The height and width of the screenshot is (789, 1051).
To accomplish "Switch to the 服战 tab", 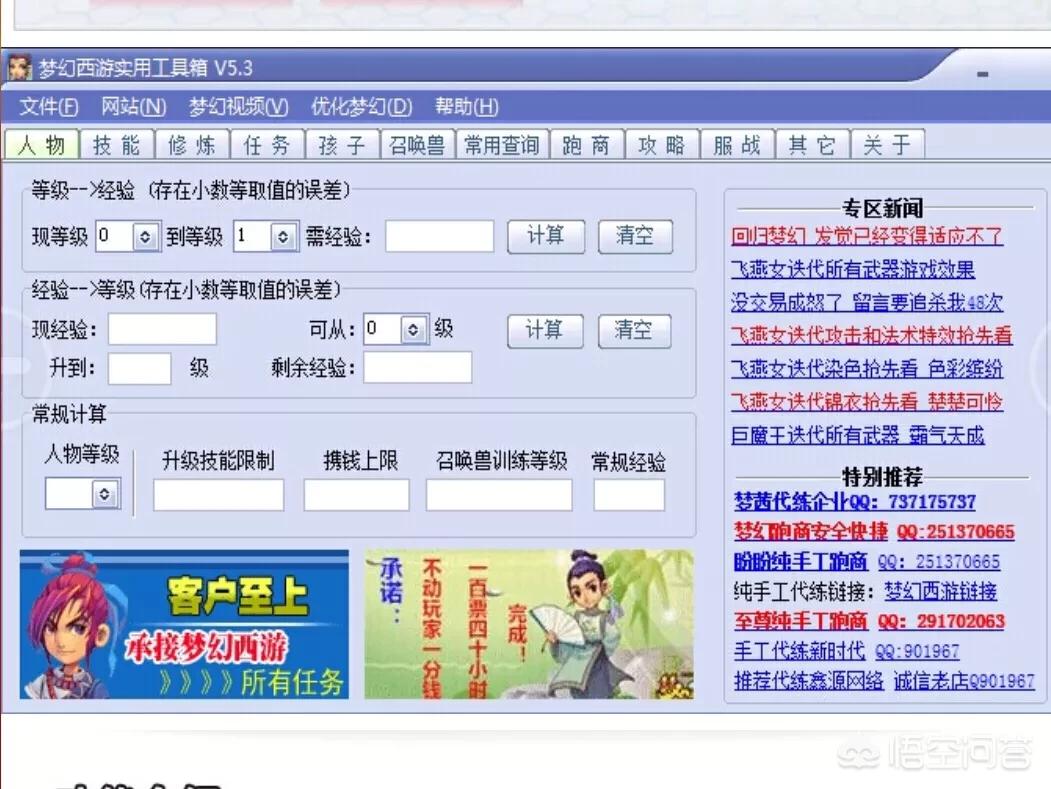I will coord(736,144).
